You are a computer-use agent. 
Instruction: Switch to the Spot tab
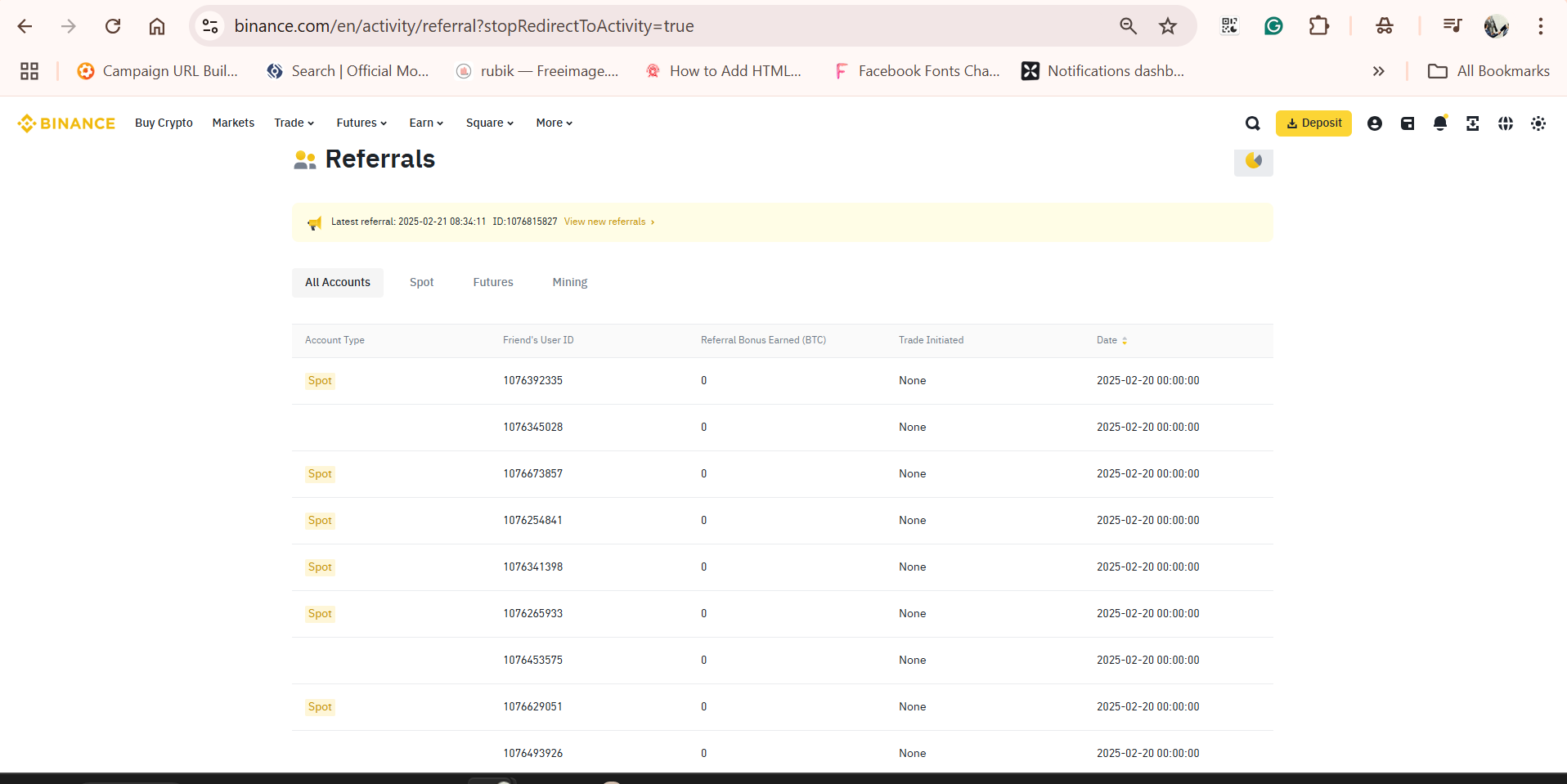pyautogui.click(x=422, y=282)
